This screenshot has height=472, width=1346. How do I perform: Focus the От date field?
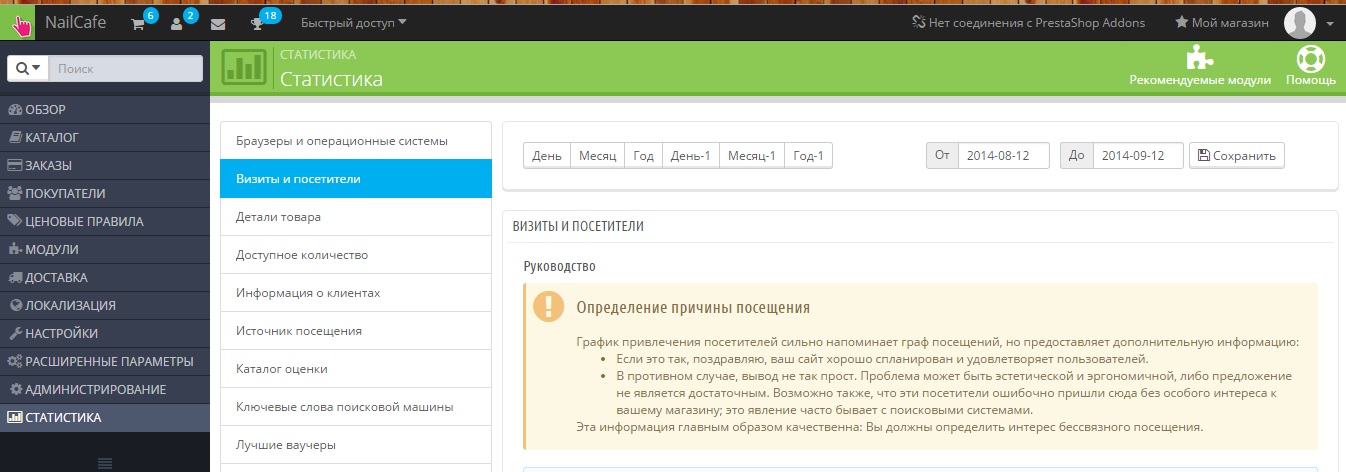[x=1003, y=156]
